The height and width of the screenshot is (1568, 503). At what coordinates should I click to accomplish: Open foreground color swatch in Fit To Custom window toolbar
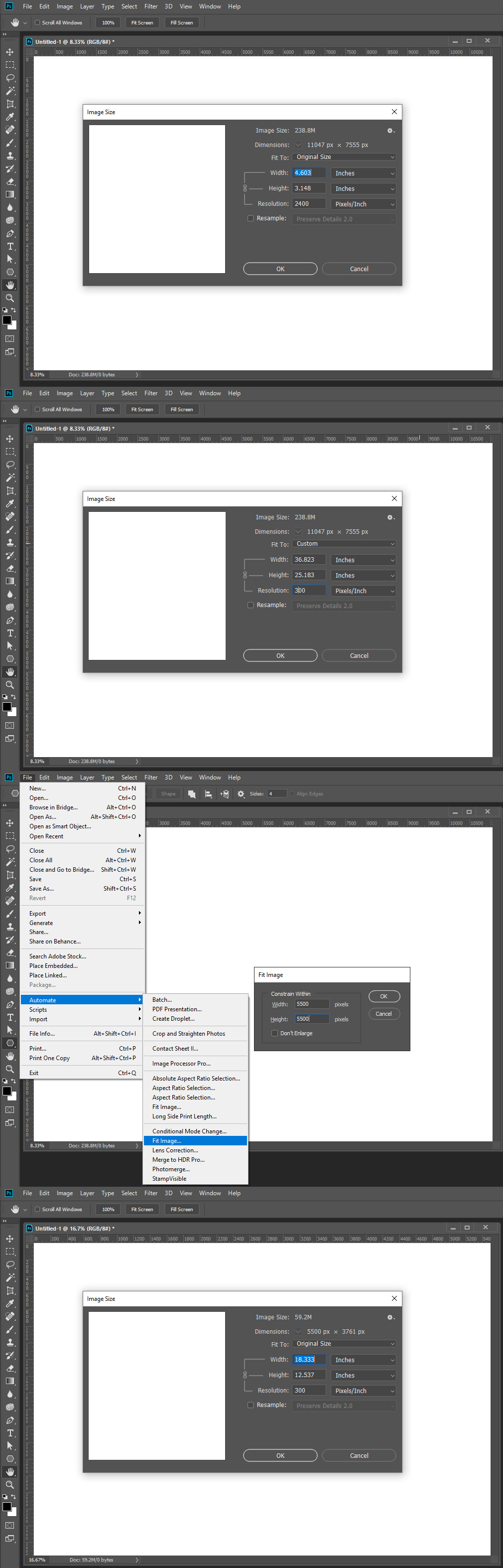click(x=6, y=707)
